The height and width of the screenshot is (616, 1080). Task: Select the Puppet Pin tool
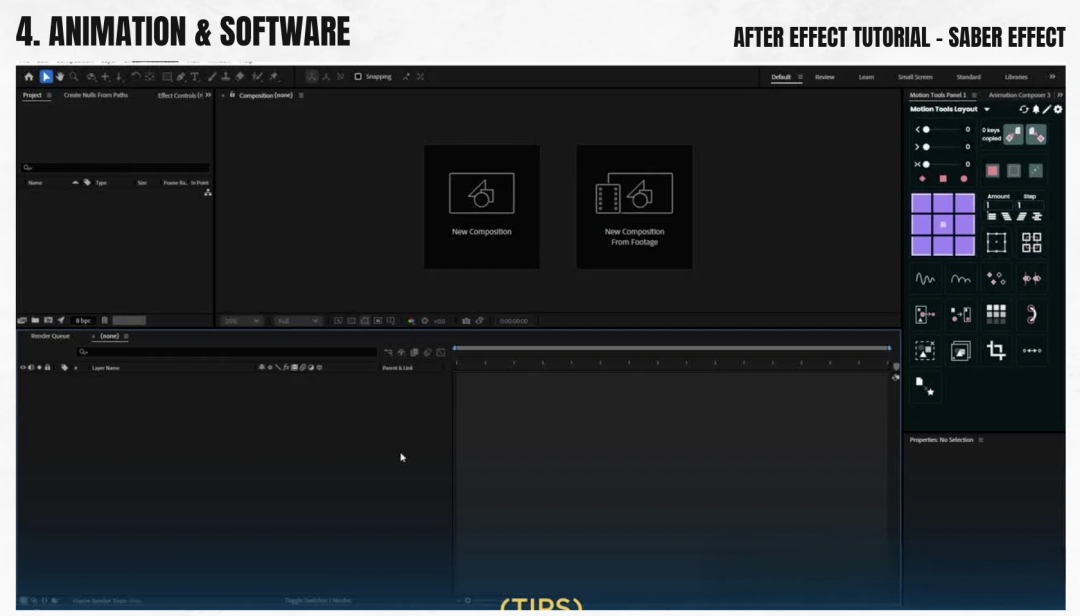[x=273, y=77]
